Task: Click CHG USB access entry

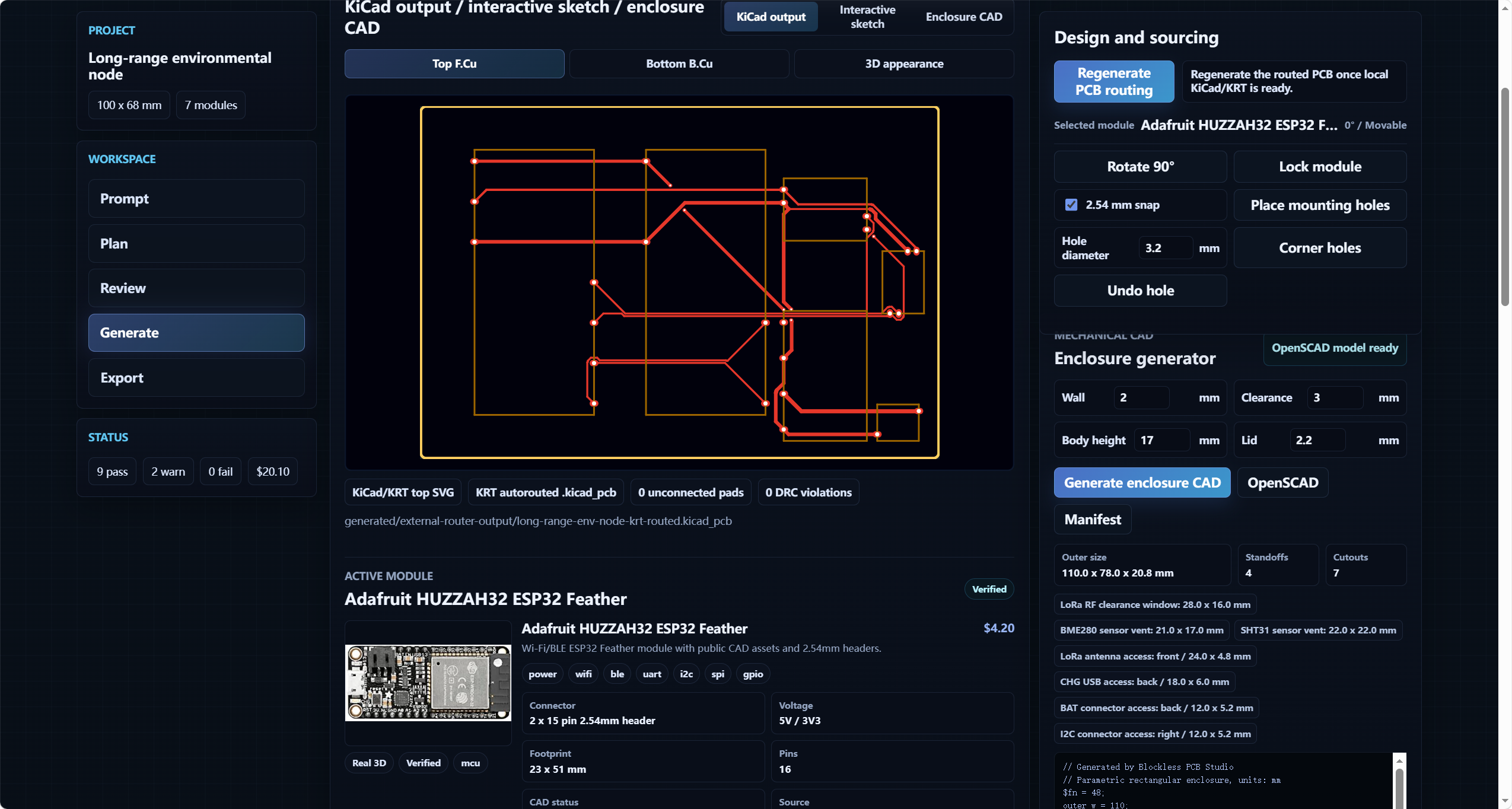Action: pyautogui.click(x=1144, y=682)
